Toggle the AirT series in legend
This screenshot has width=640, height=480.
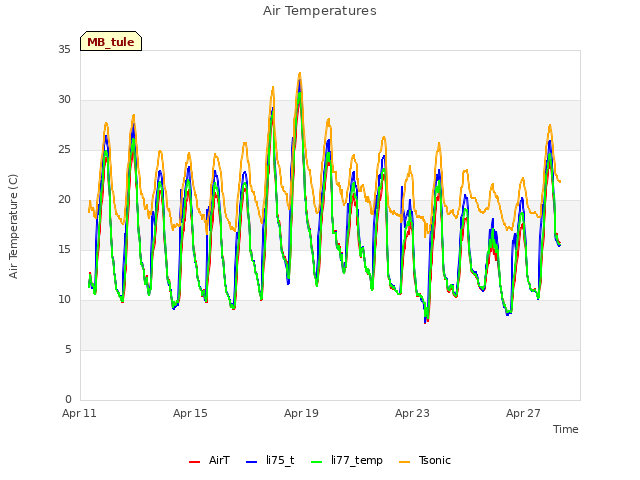[209, 460]
